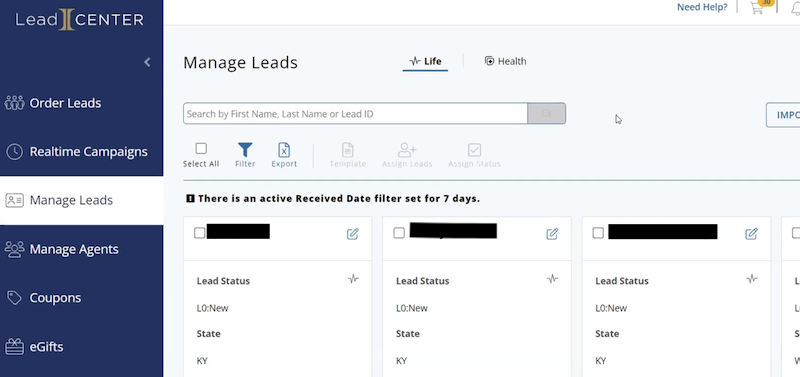The width and height of the screenshot is (800, 377).
Task: Click the Template document icon
Action: [x=347, y=150]
